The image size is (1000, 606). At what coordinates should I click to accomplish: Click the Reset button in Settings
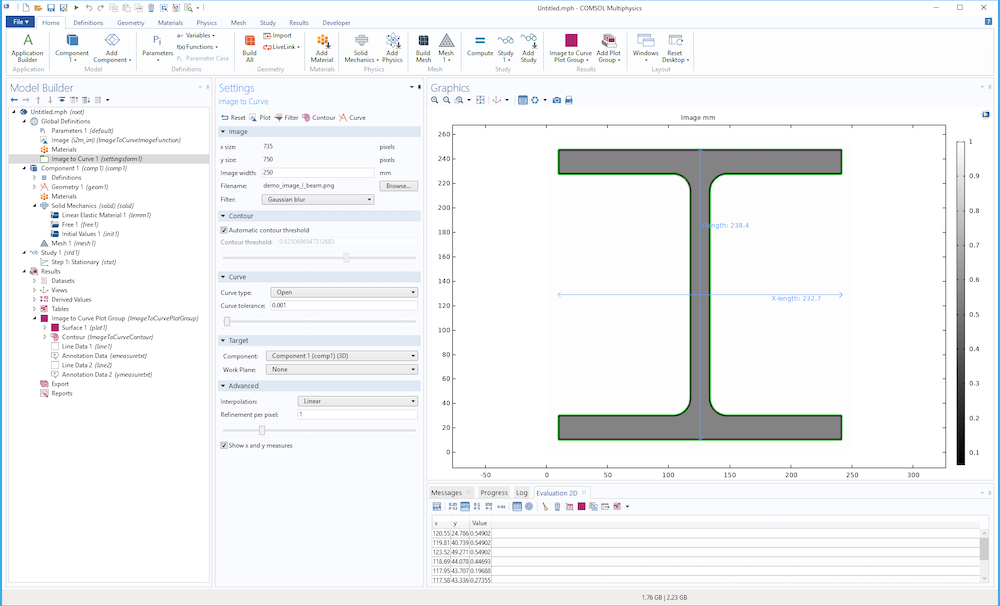(233, 117)
